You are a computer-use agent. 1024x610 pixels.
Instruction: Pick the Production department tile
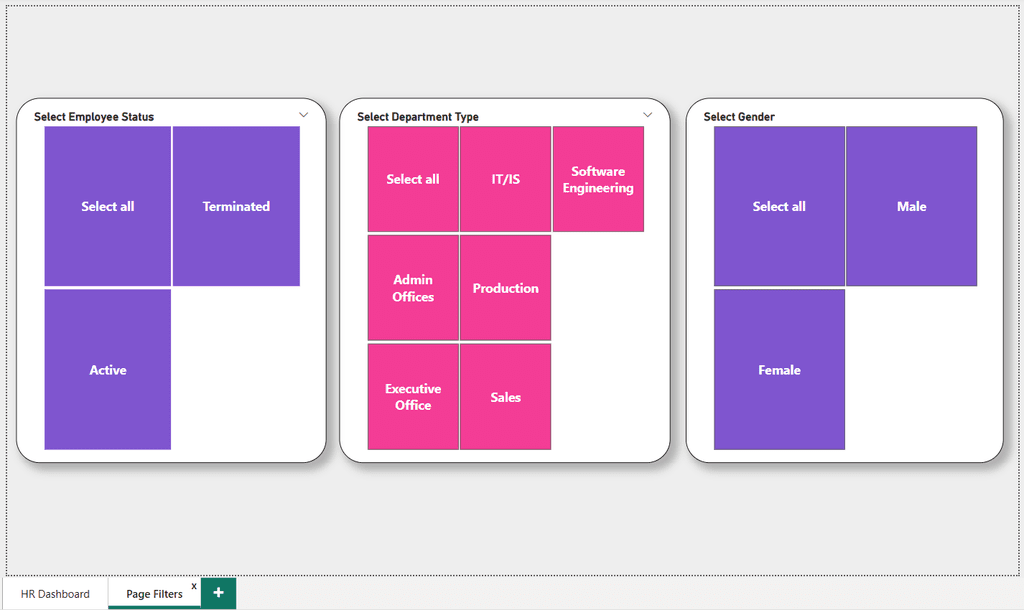(505, 288)
